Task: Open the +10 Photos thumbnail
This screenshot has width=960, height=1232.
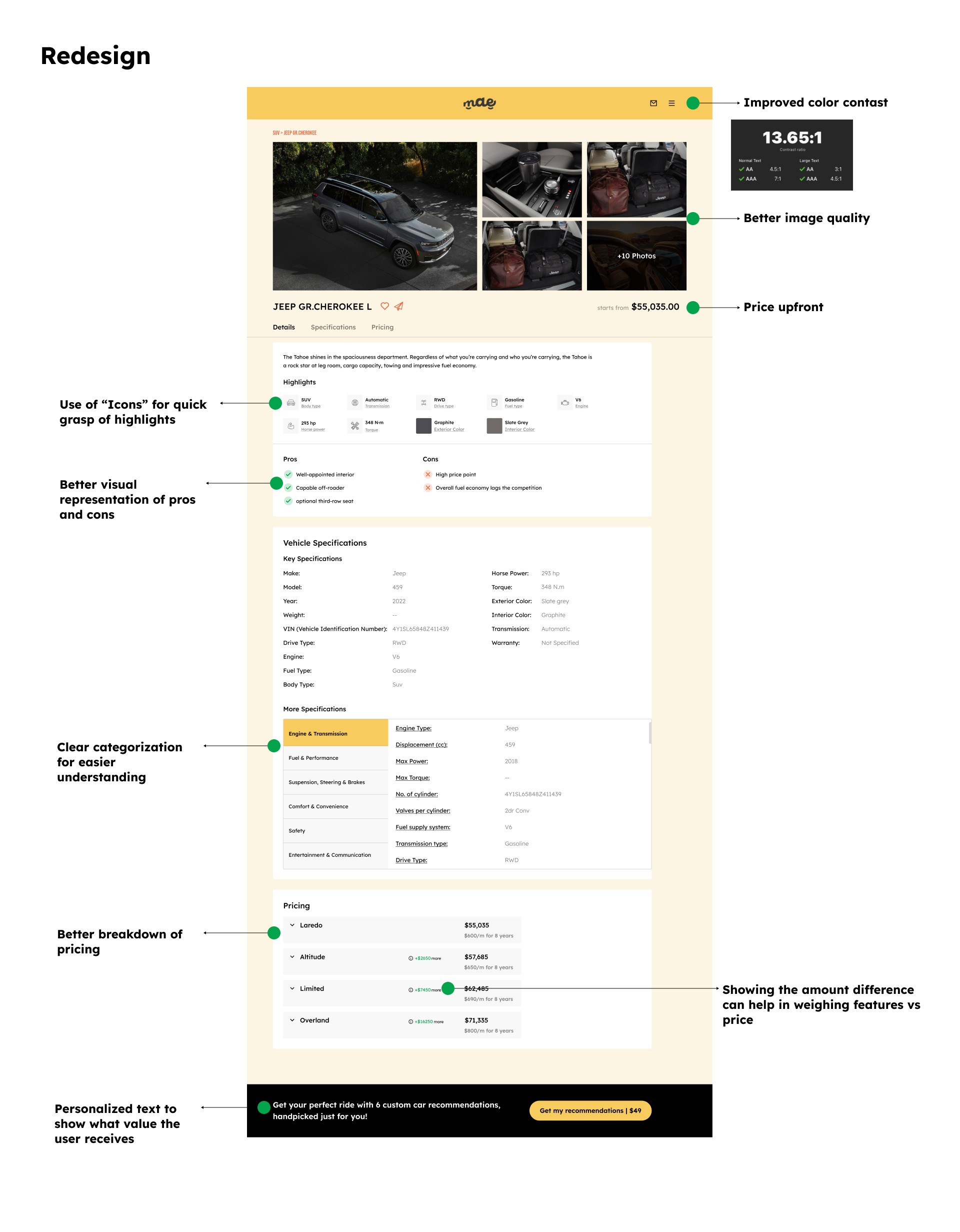Action: pyautogui.click(x=636, y=256)
